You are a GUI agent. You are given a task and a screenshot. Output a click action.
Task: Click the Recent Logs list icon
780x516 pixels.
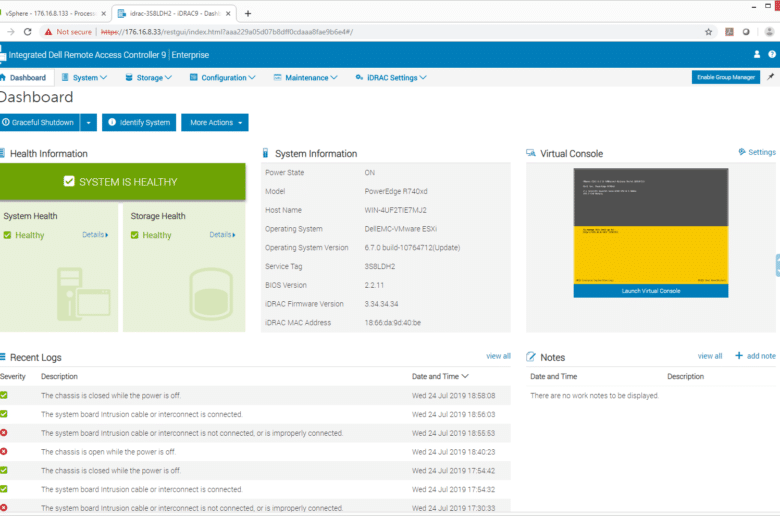[2, 357]
